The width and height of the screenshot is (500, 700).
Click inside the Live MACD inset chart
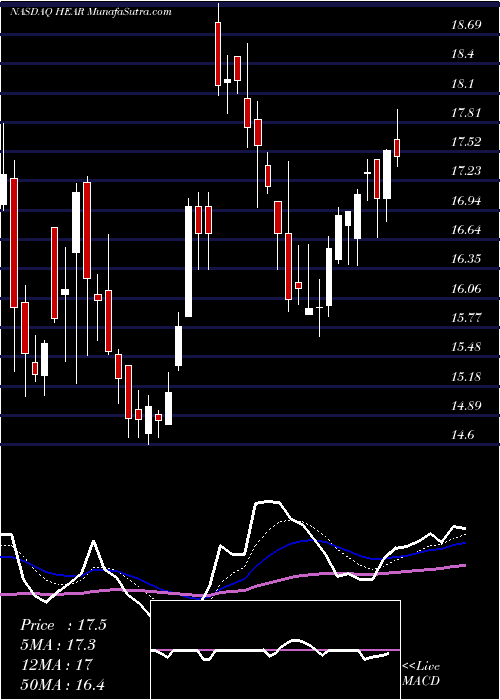275,650
